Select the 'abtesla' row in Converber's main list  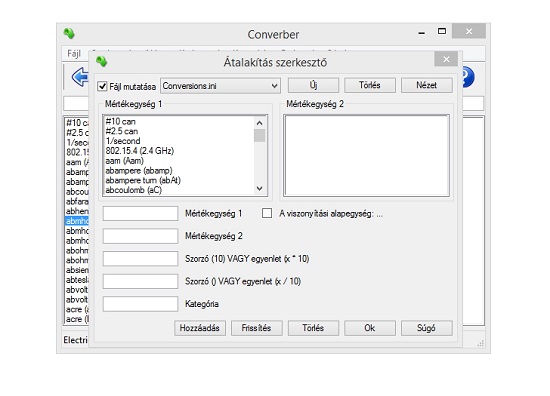[x=77, y=280]
